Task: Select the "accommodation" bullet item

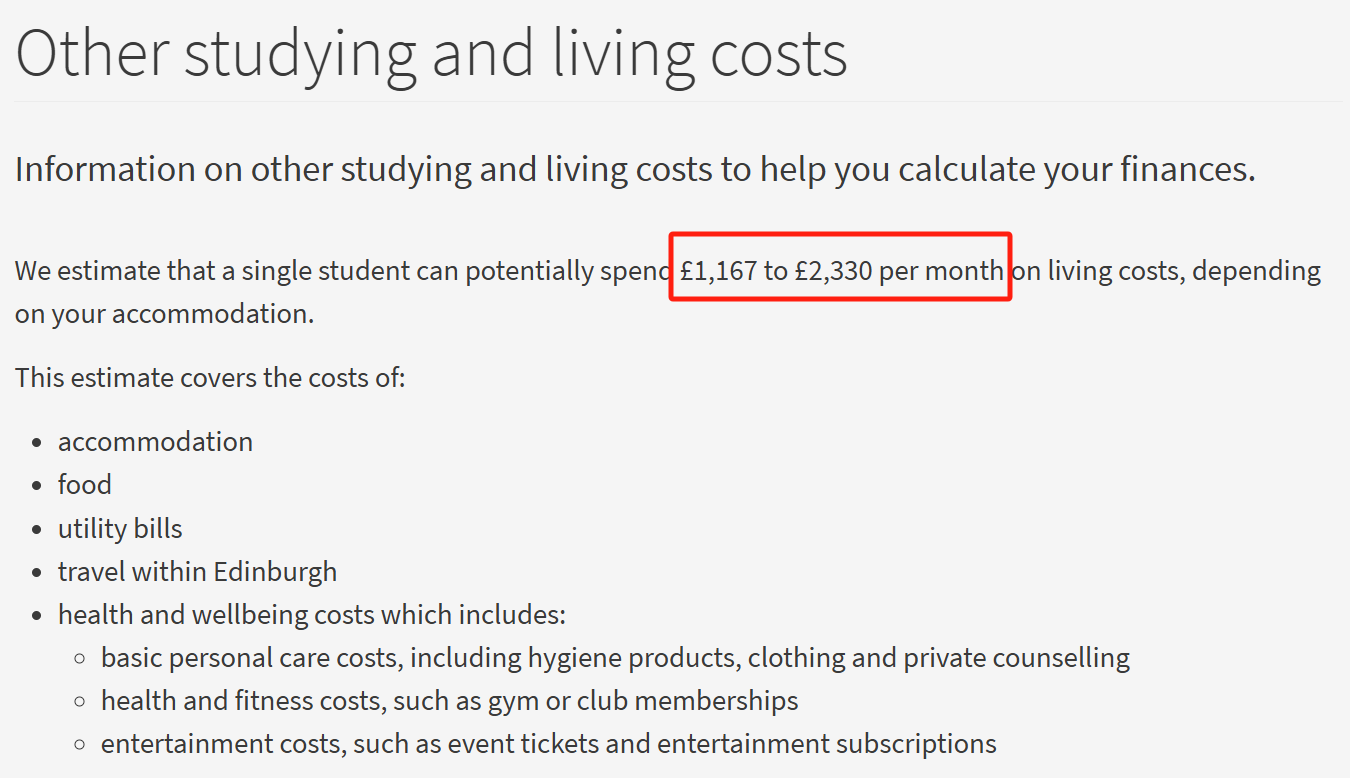Action: (155, 442)
